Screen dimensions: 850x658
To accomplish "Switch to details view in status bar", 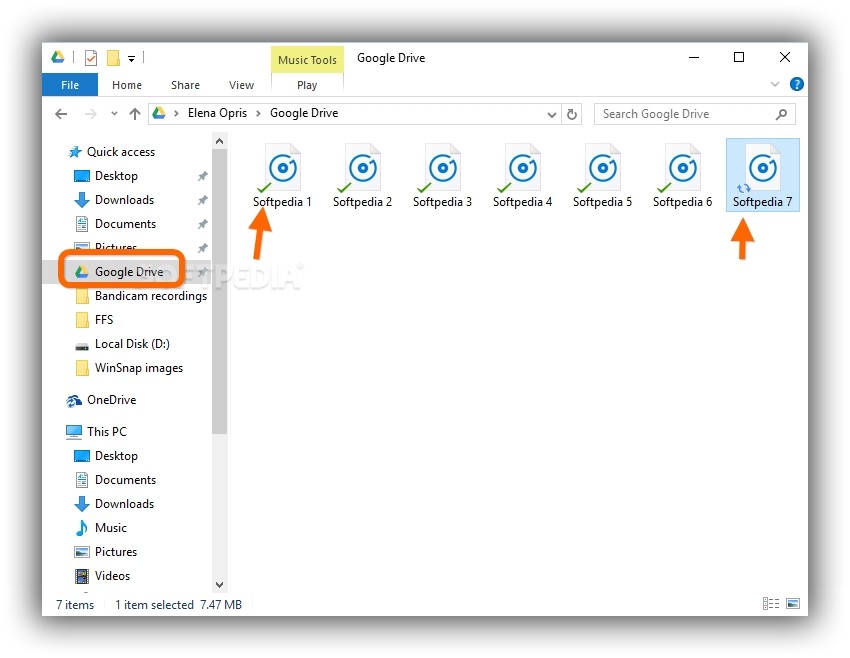I will click(770, 603).
